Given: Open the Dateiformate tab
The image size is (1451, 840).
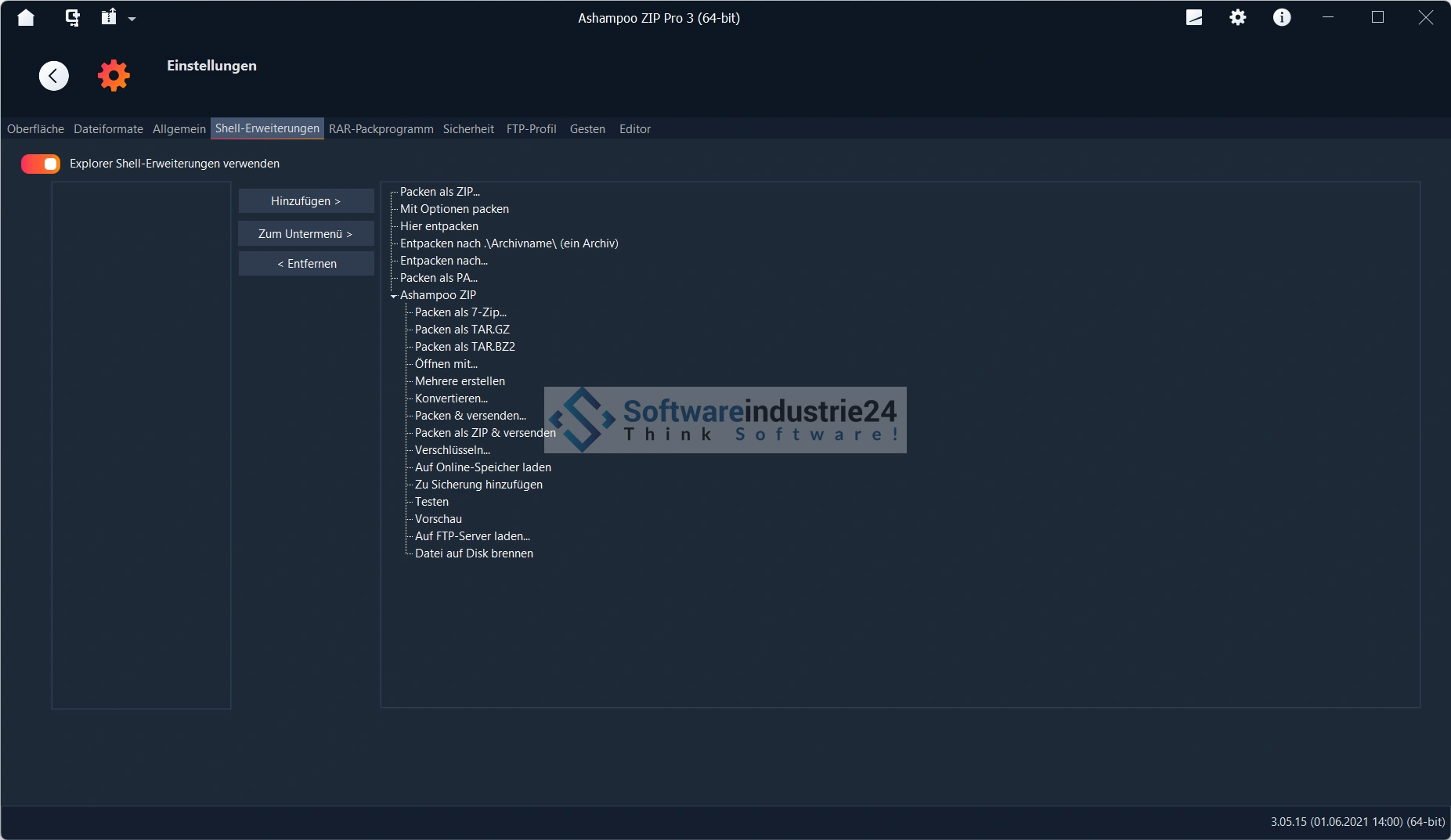Looking at the screenshot, I should 108,129.
